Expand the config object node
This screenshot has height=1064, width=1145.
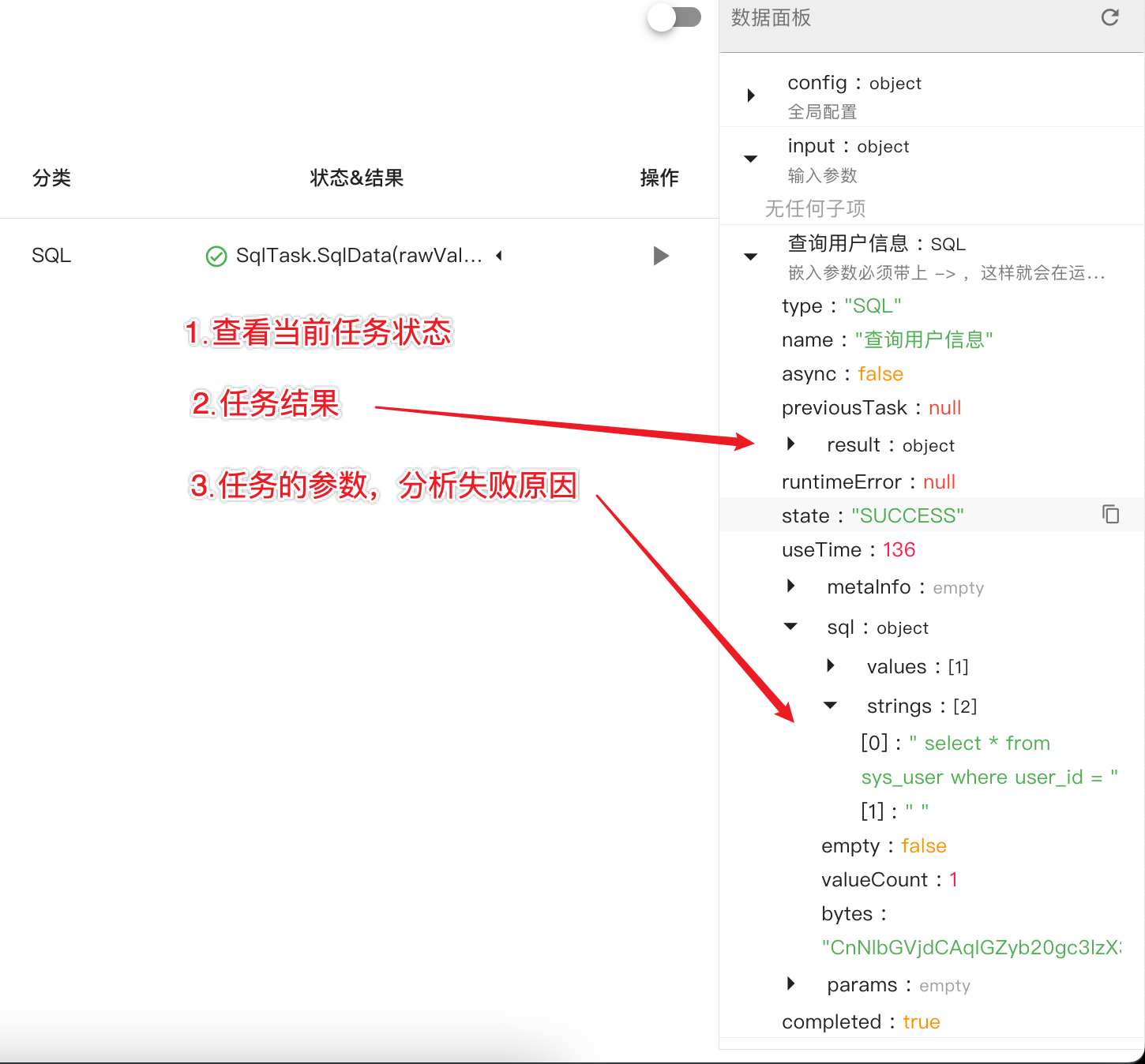point(751,96)
